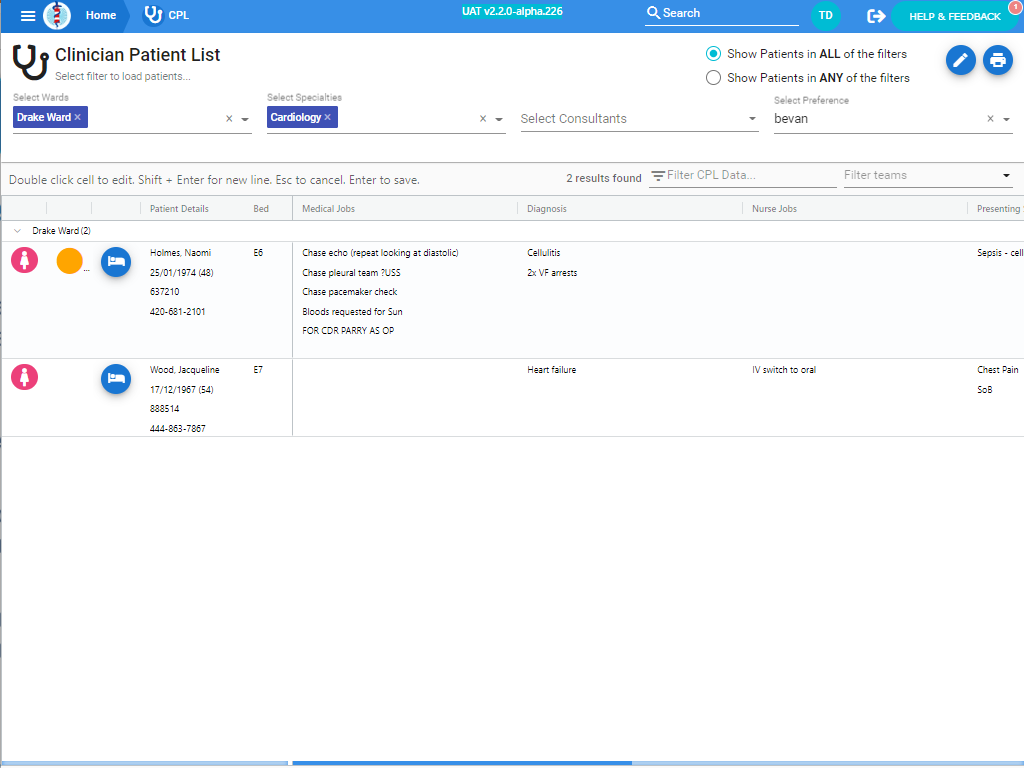Click the pencil edit button
This screenshot has height=768, width=1024.
pyautogui.click(x=961, y=60)
